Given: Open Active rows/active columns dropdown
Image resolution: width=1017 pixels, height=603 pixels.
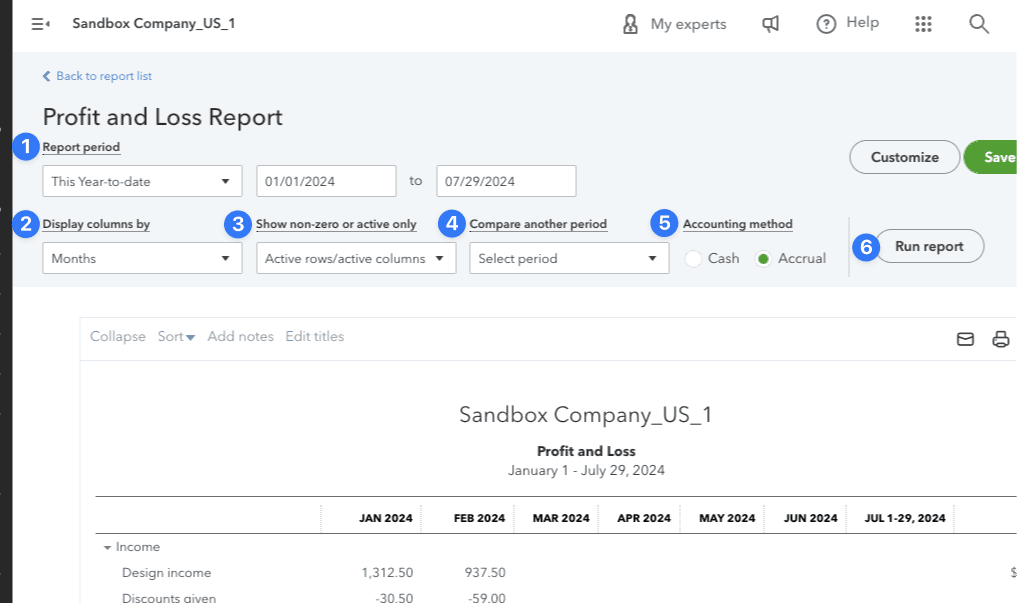Looking at the screenshot, I should pyautogui.click(x=356, y=258).
